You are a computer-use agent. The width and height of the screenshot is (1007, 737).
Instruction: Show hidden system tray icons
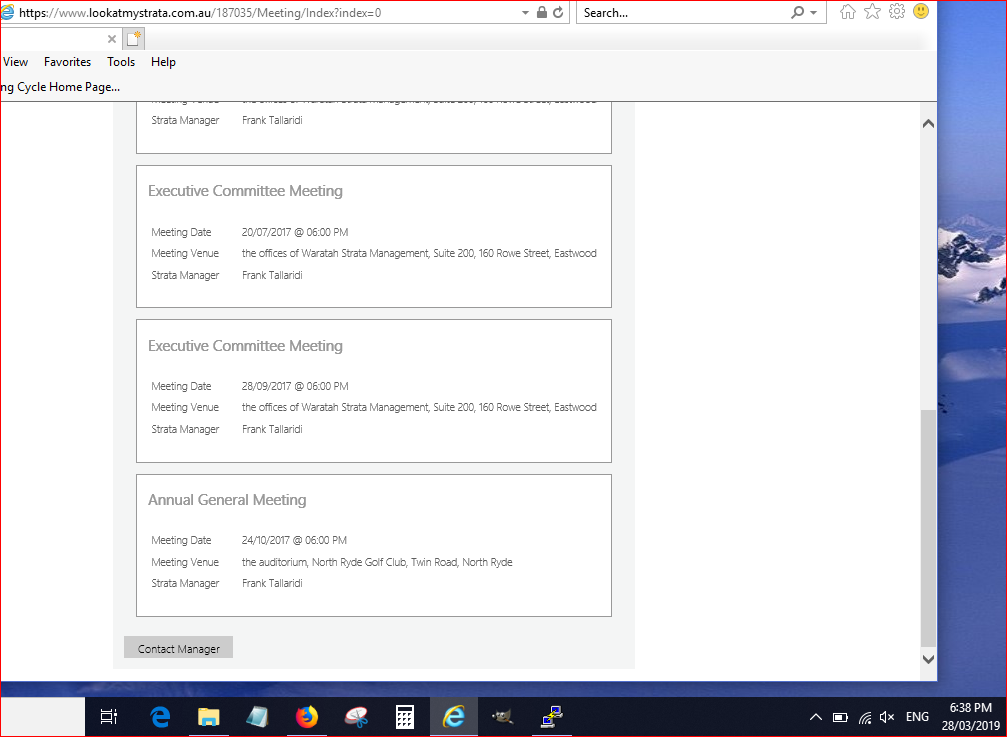pyautogui.click(x=815, y=717)
